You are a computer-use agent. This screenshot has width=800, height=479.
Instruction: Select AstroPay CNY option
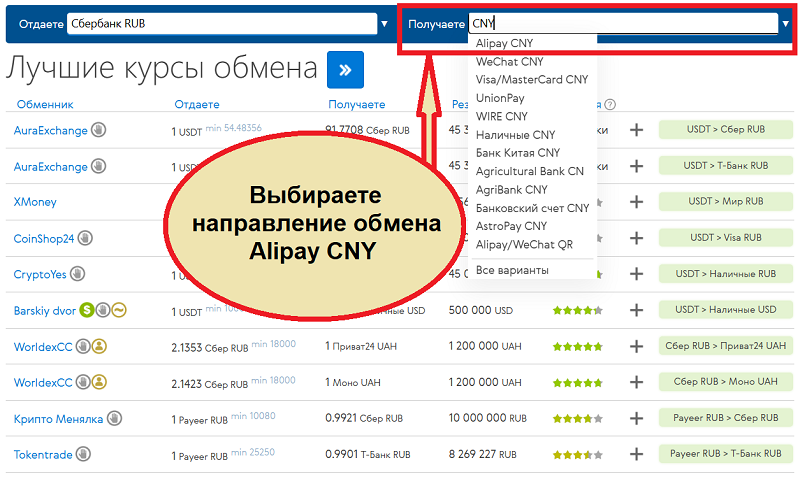511,226
